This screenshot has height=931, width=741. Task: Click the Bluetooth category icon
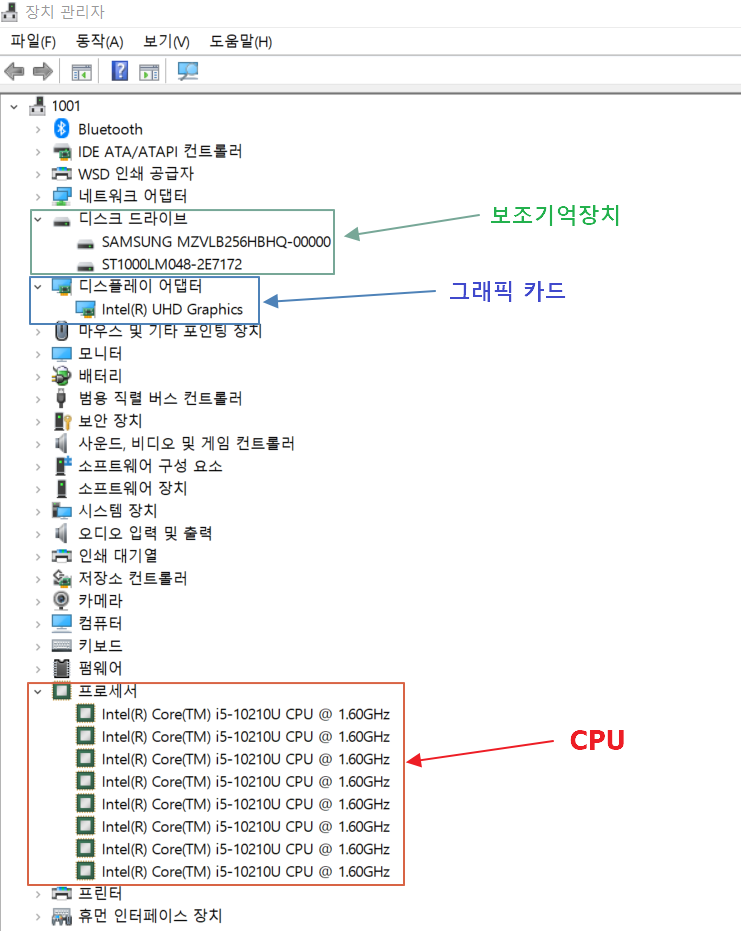tap(62, 128)
